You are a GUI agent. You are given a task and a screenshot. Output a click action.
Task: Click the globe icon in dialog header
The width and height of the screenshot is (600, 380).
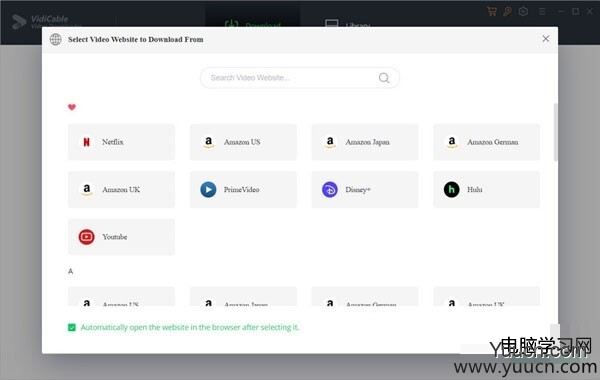pyautogui.click(x=55, y=39)
